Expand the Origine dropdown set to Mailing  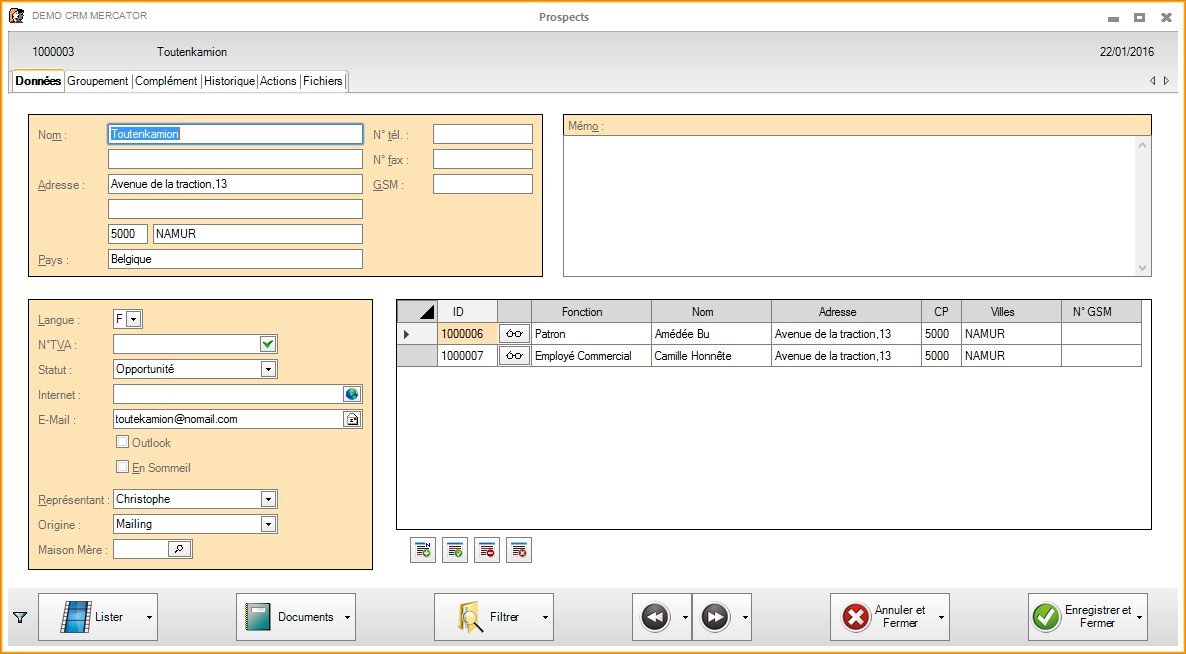coord(267,524)
